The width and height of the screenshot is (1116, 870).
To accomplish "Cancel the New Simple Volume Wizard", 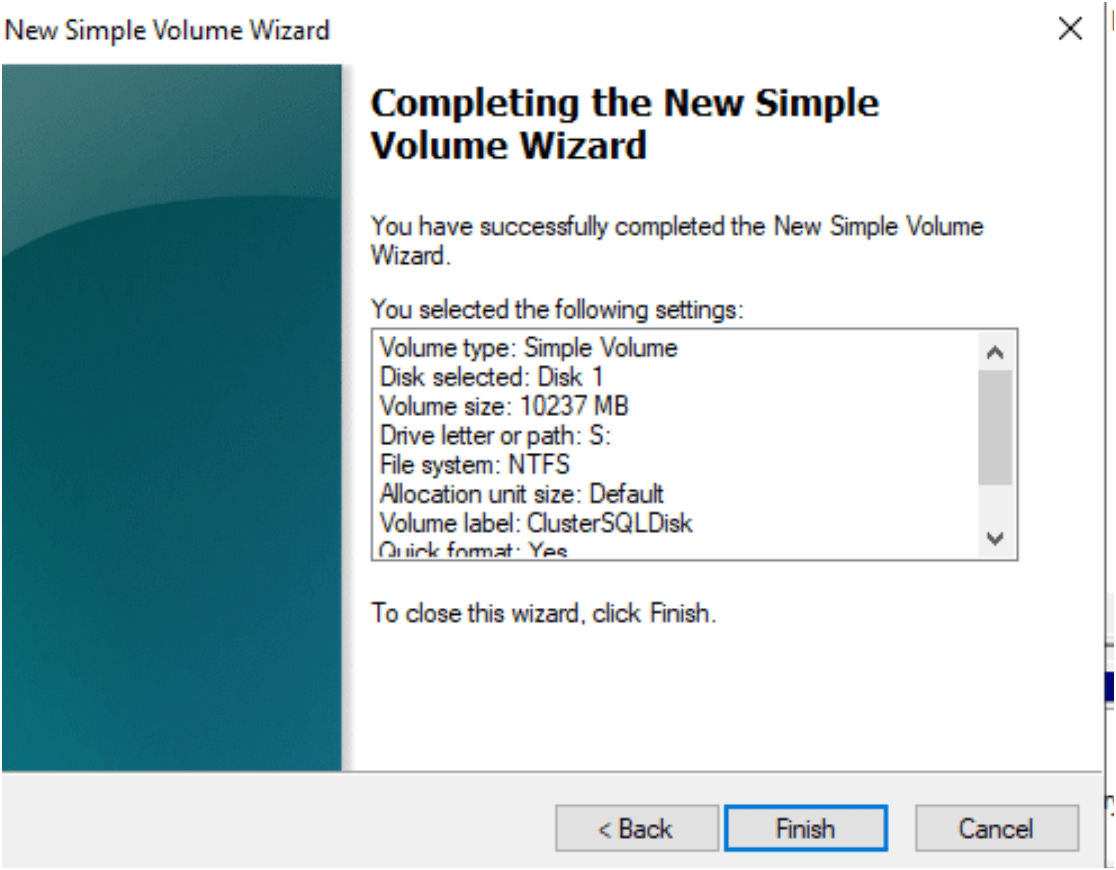I will pyautogui.click(x=996, y=828).
